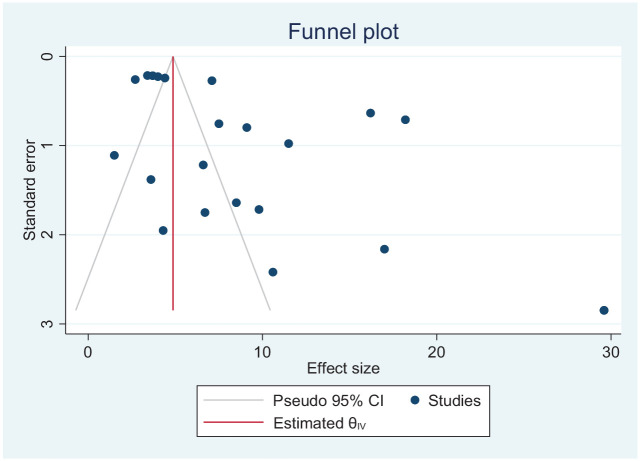640x461 pixels.
Task: Click the Studies dot marker in legend
Action: [415, 401]
